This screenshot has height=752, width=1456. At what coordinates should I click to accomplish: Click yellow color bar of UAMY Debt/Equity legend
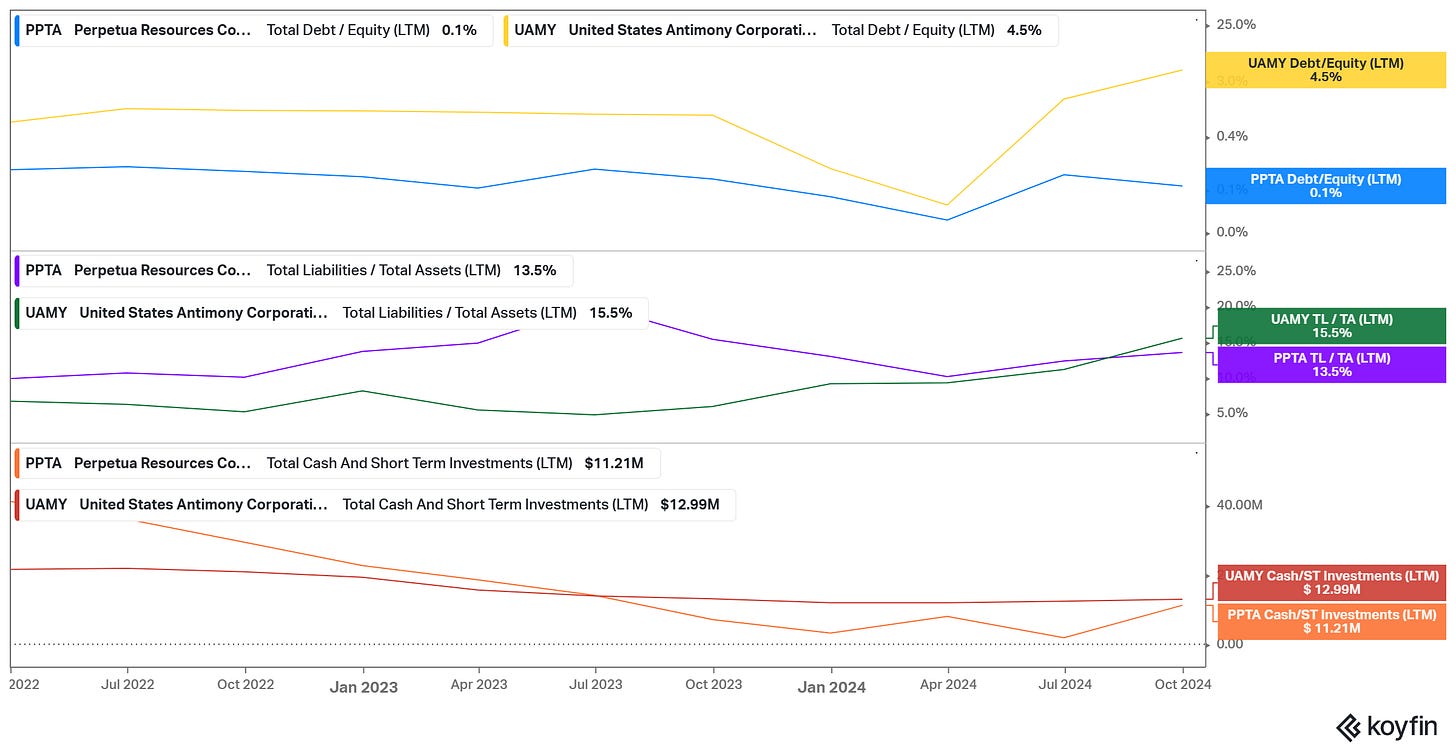507,30
